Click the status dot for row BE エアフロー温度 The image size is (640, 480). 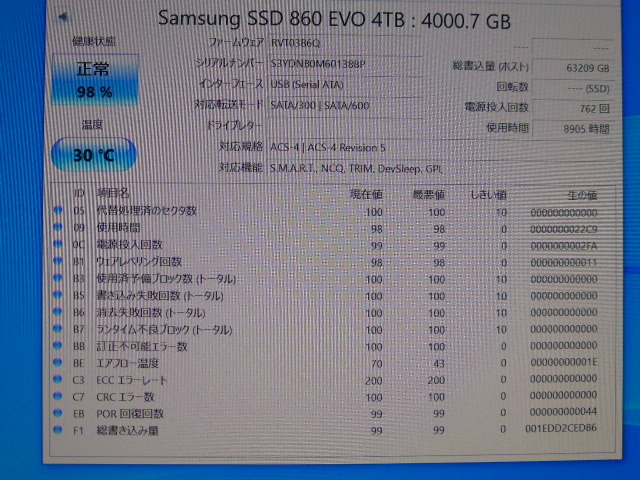coord(58,362)
